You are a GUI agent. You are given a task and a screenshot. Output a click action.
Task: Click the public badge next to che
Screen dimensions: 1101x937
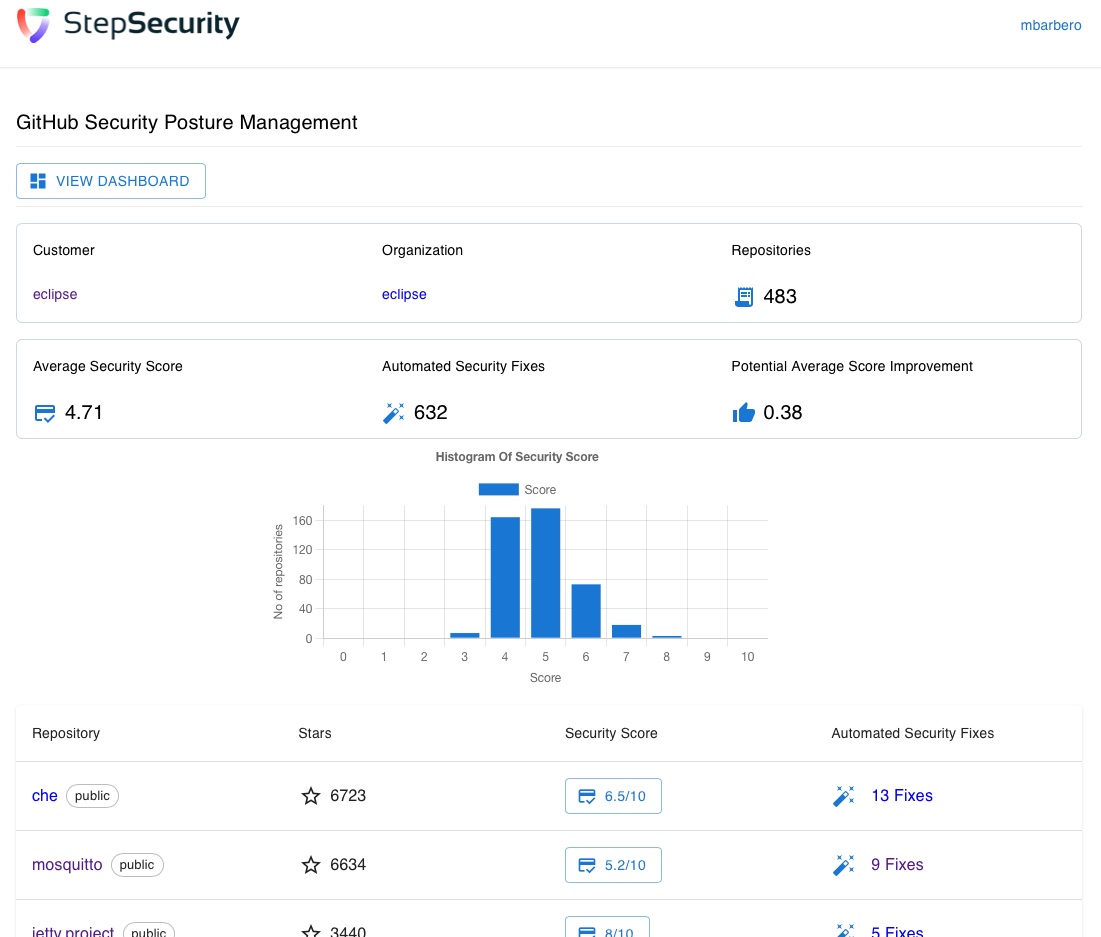92,796
